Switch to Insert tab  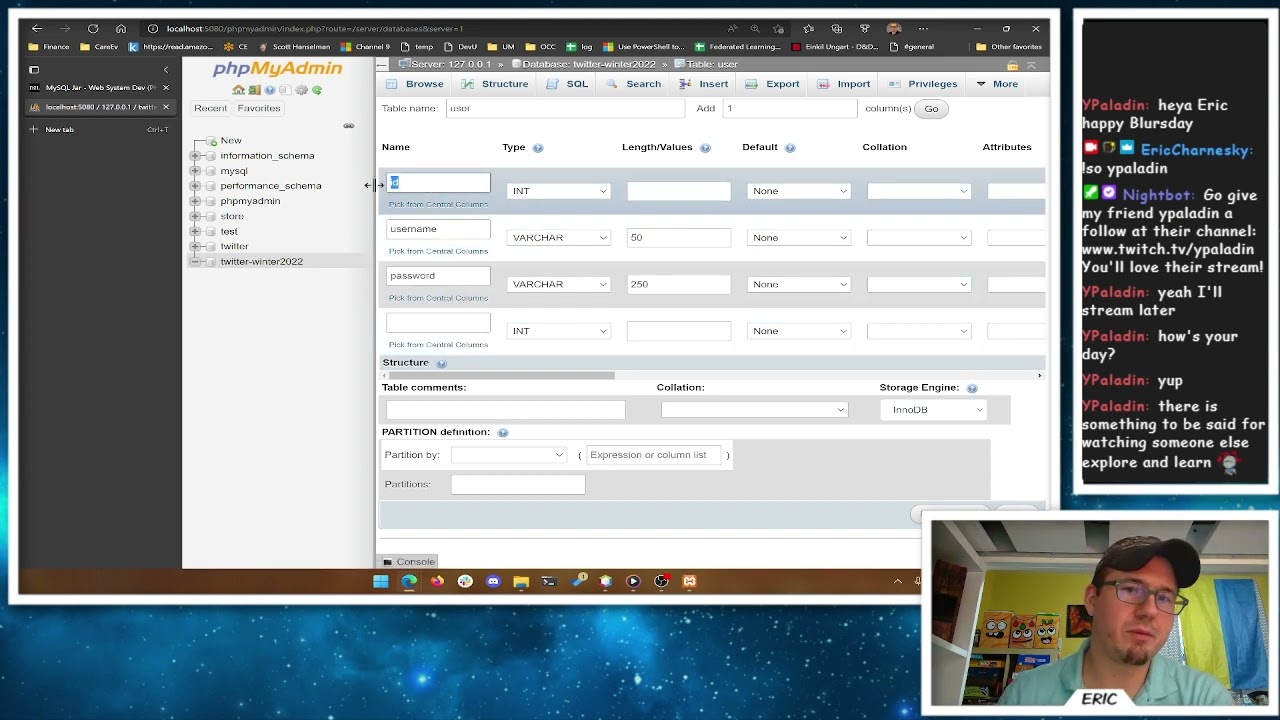coord(704,84)
